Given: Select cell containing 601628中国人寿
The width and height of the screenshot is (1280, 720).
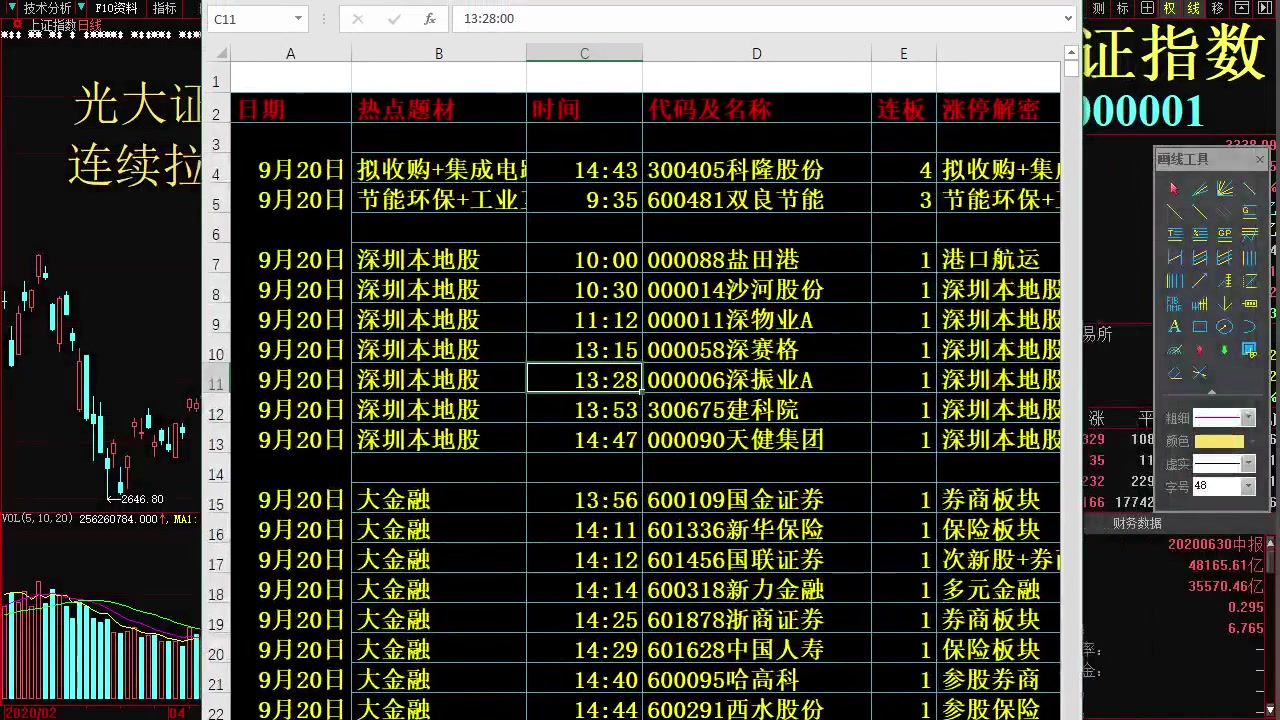Looking at the screenshot, I should pyautogui.click(x=756, y=650).
